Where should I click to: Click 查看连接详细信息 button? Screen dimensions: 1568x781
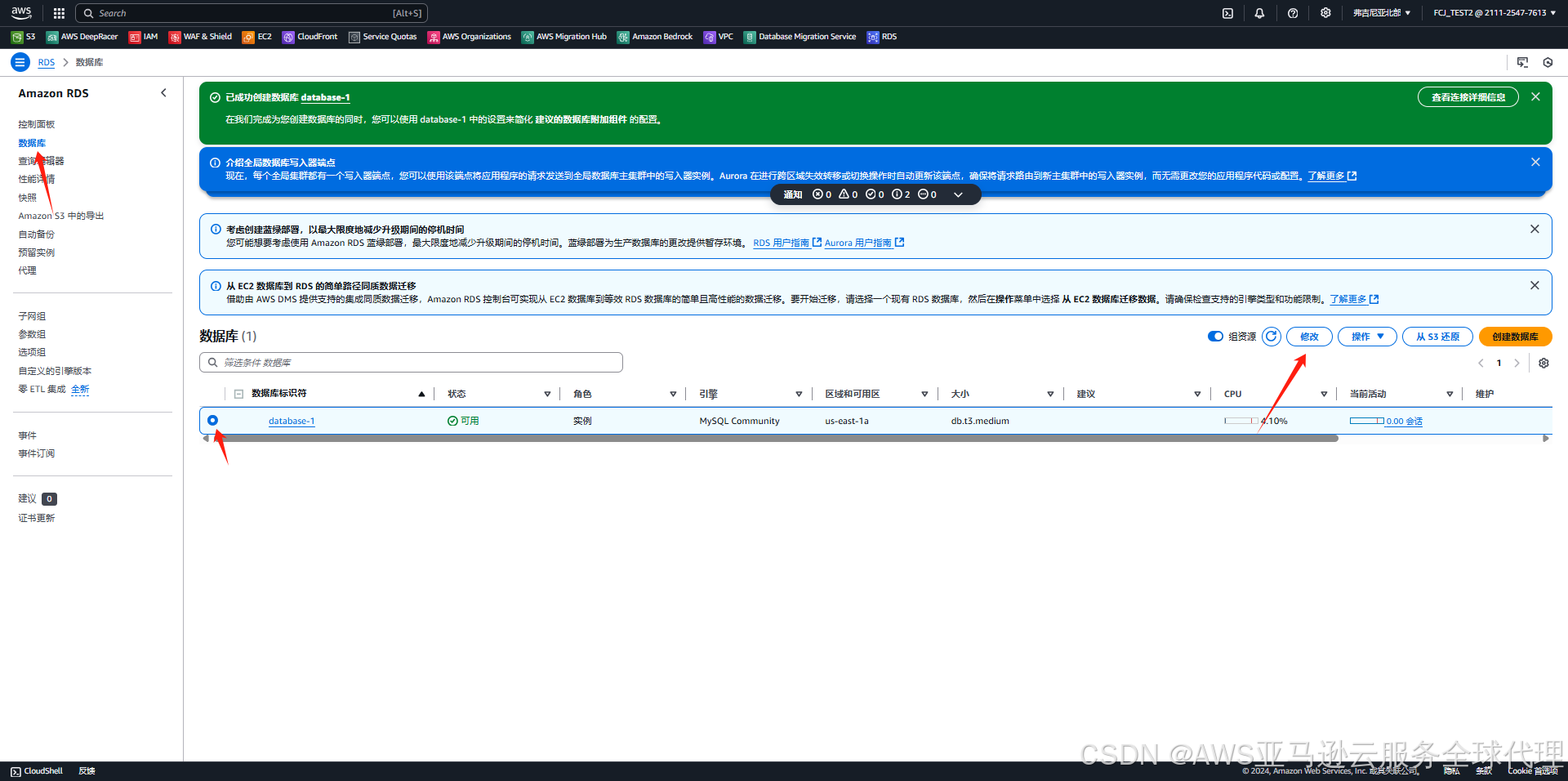click(1468, 97)
